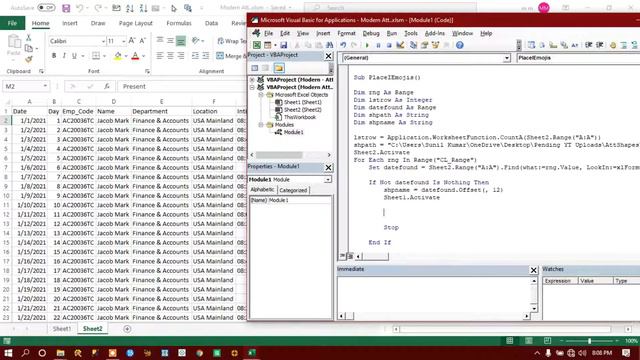Toggle Bold formatting in Excel ribbon

point(54,56)
